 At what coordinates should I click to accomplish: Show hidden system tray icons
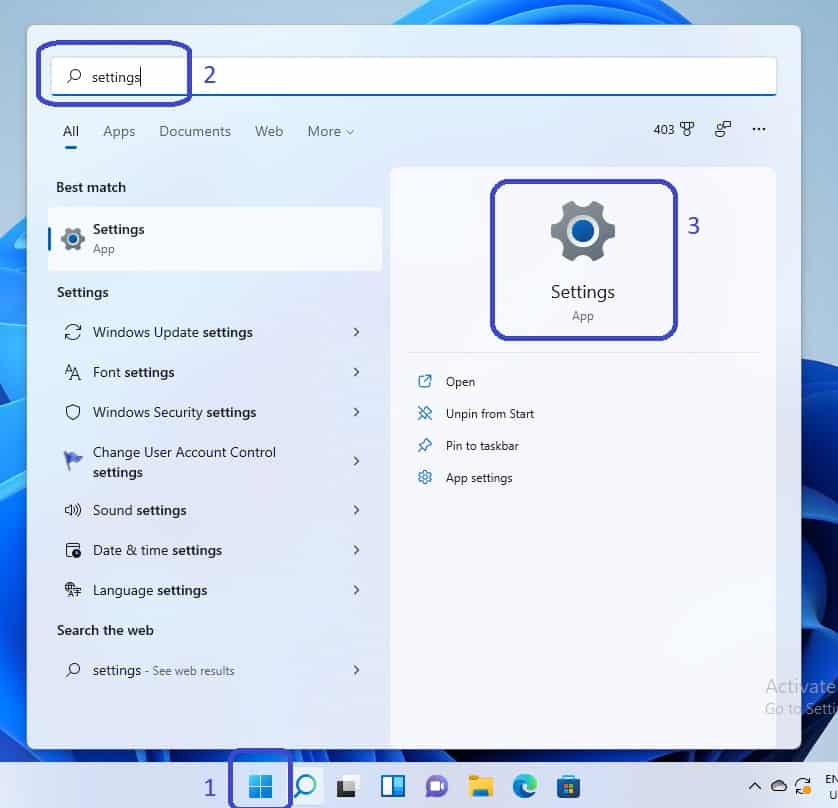[755, 786]
